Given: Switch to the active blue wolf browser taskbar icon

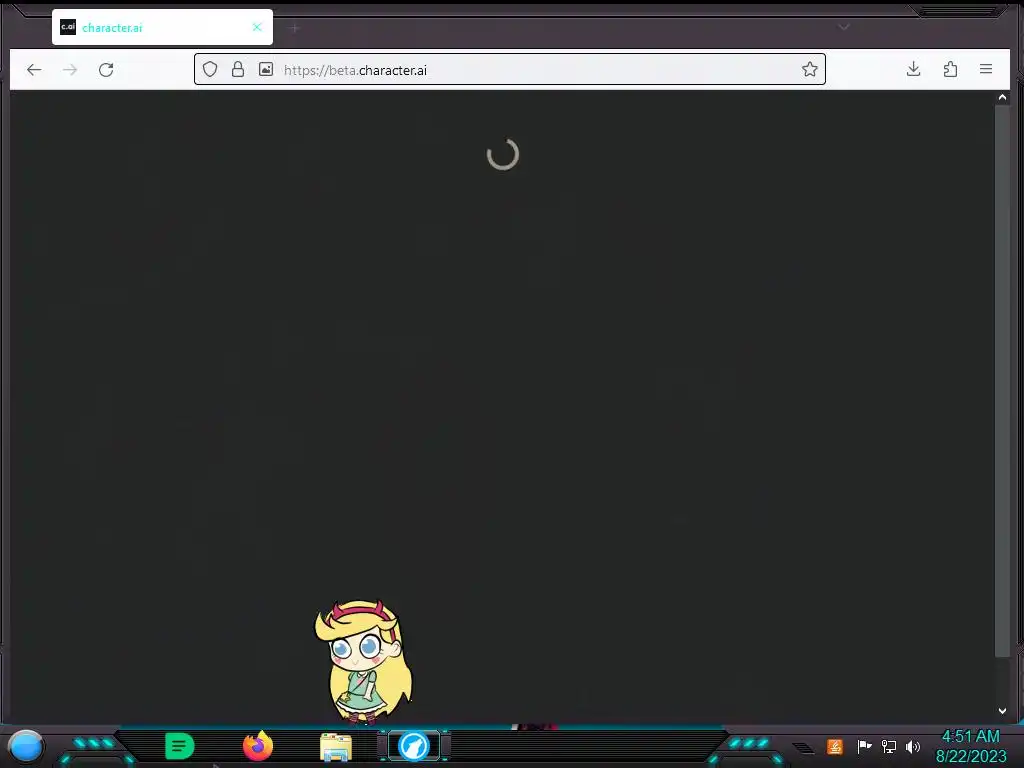Looking at the screenshot, I should 413,746.
